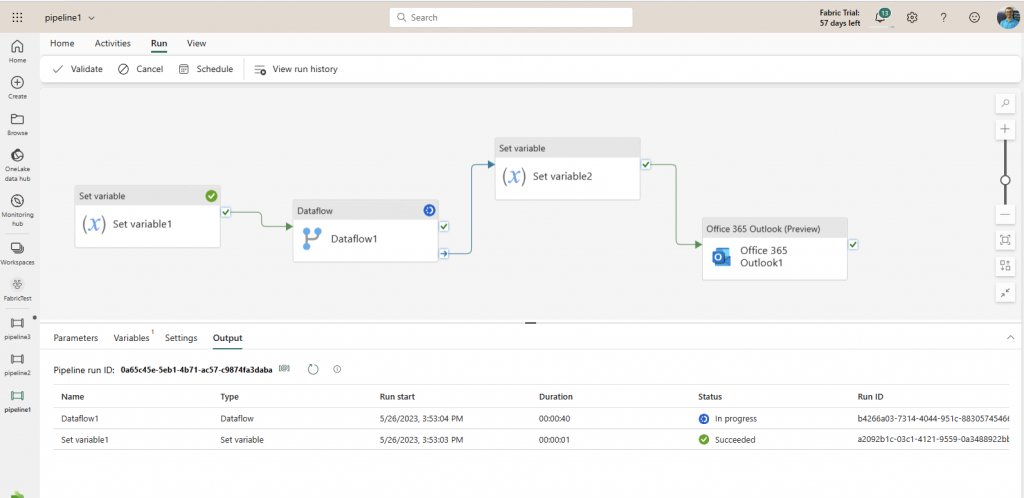Viewport: 1024px width, 498px height.
Task: Click the success checkbox on Set variable2 node
Action: pos(646,164)
